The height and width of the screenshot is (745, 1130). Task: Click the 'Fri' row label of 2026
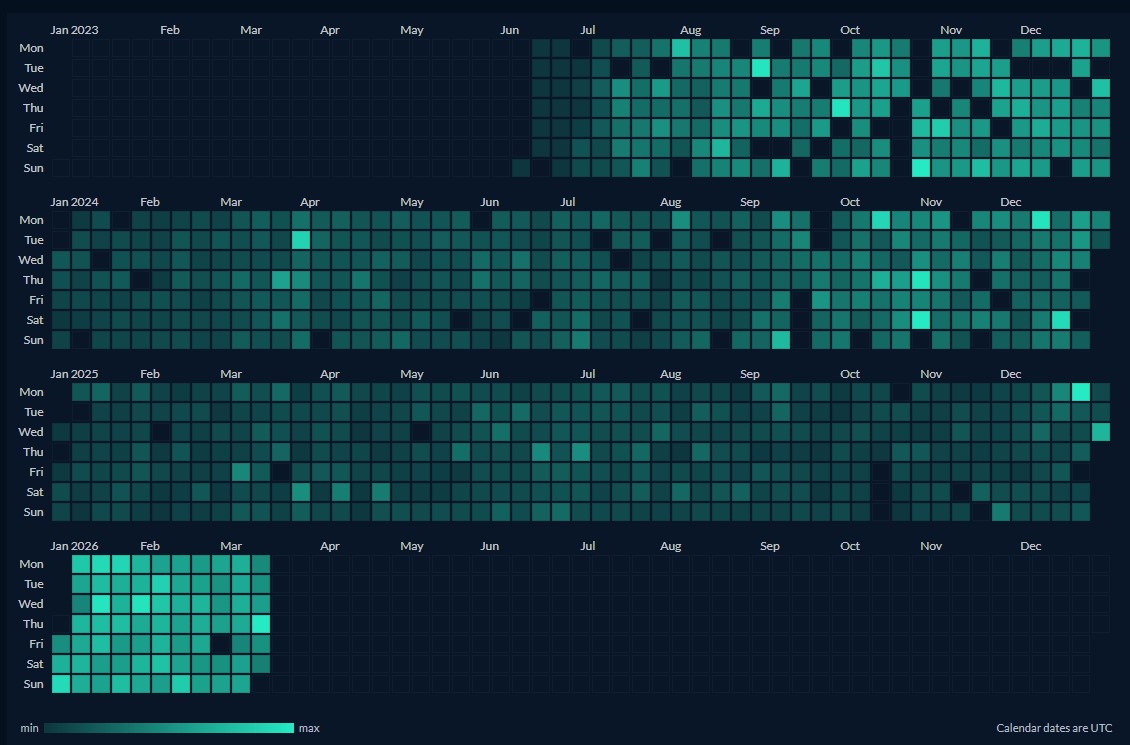[x=36, y=644]
